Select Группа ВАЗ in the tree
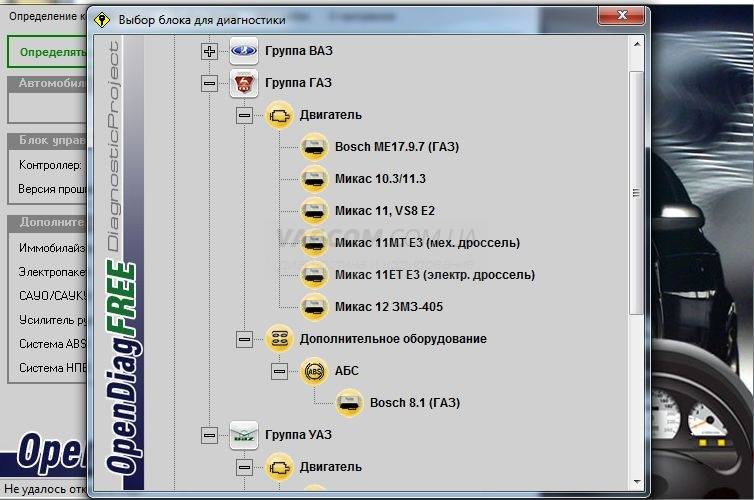754x500 pixels. (x=299, y=50)
